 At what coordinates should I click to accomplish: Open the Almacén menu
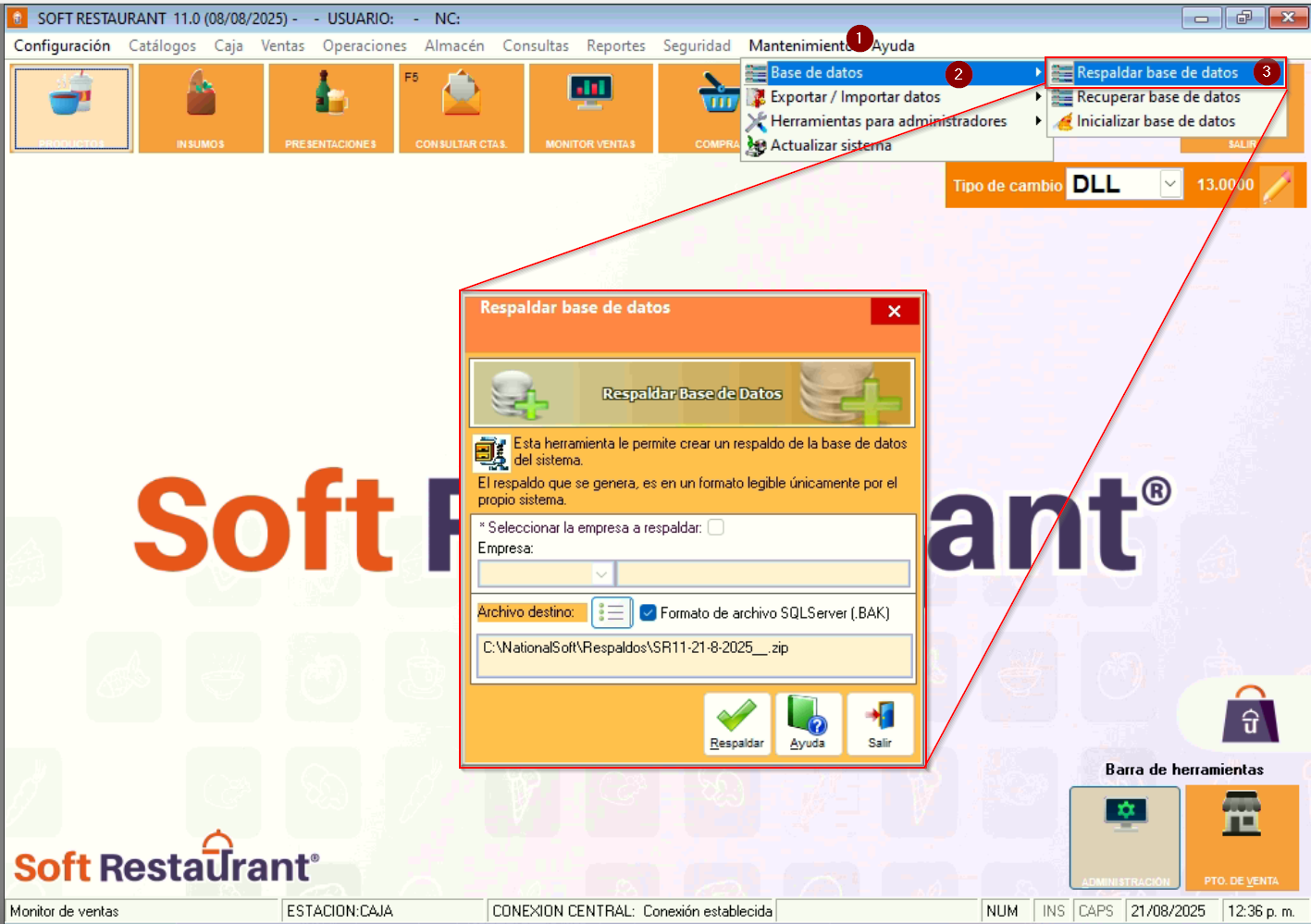click(x=454, y=45)
